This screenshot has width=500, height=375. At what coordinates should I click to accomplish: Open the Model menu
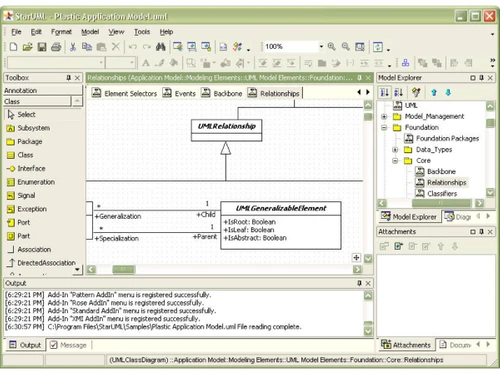click(x=90, y=32)
